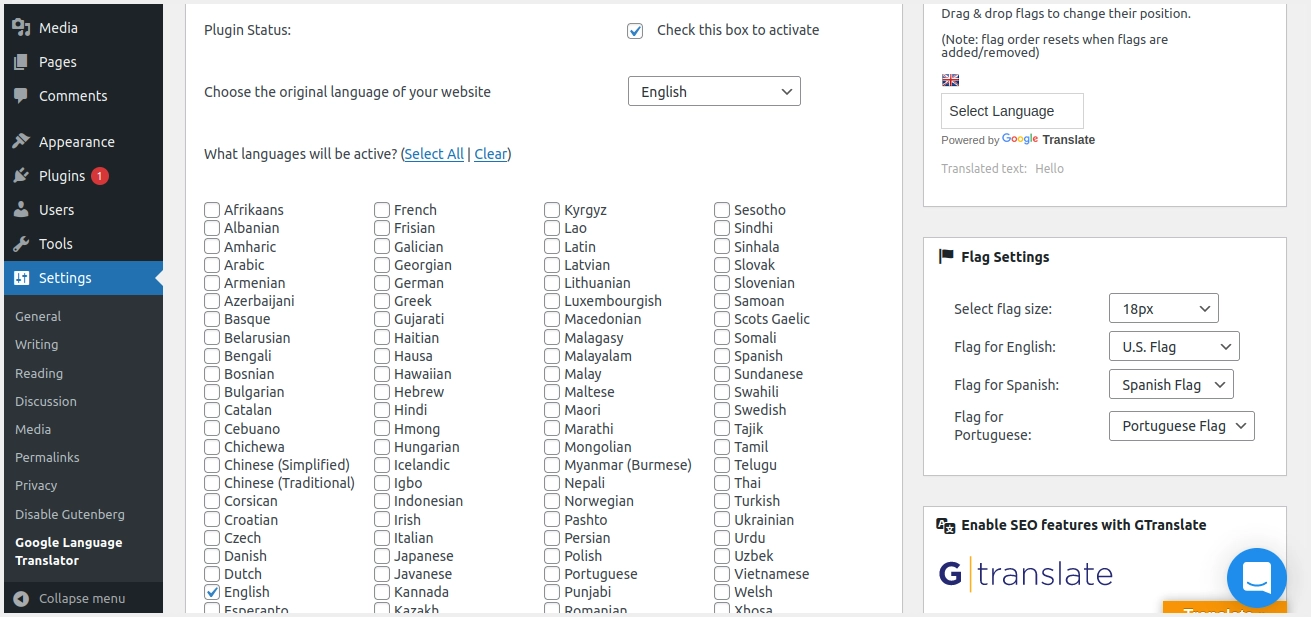Open Disable Gutenberg settings page
The width and height of the screenshot is (1311, 617).
pyautogui.click(x=70, y=514)
